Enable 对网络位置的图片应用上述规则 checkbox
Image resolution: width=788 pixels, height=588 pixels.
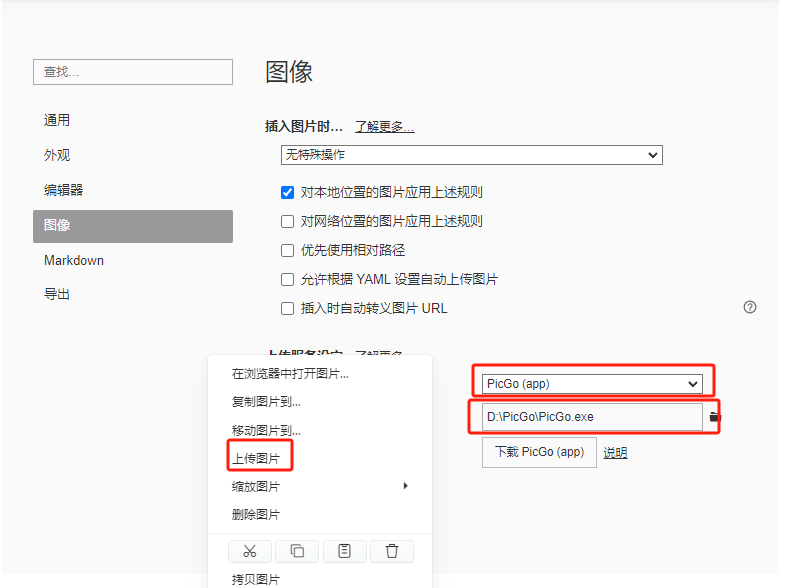click(287, 222)
